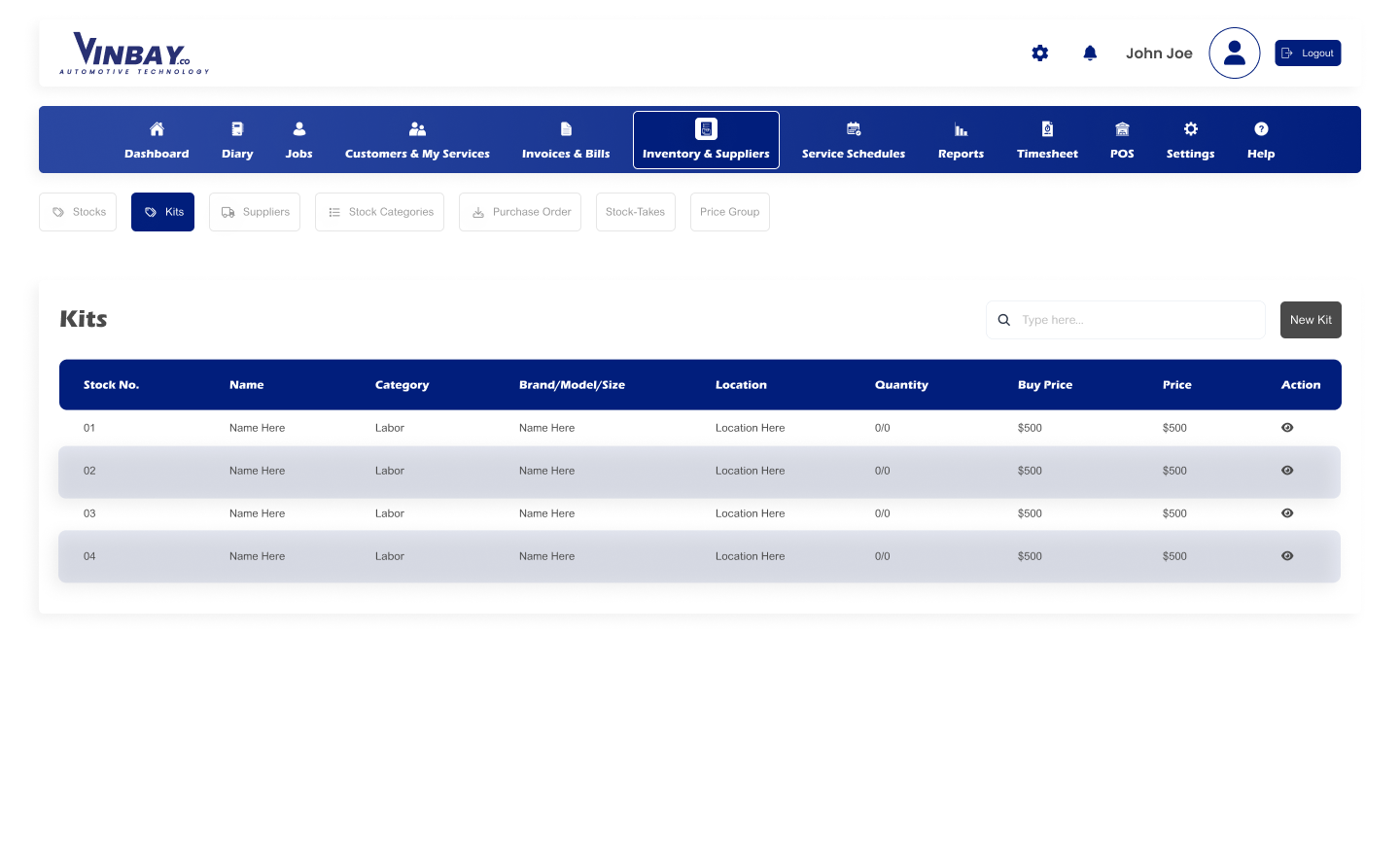Viewport: 1400px width, 846px height.
Task: Open Reports chart icon
Action: coord(961,129)
